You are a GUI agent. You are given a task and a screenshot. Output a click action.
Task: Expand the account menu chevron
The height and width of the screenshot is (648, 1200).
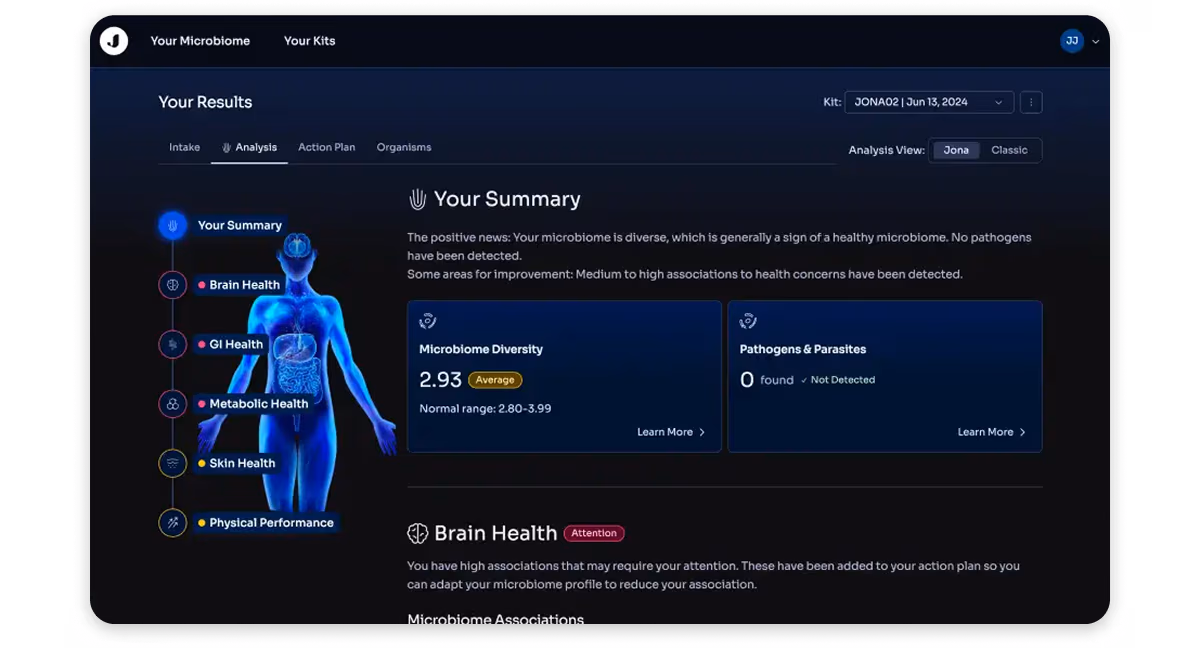click(1095, 42)
